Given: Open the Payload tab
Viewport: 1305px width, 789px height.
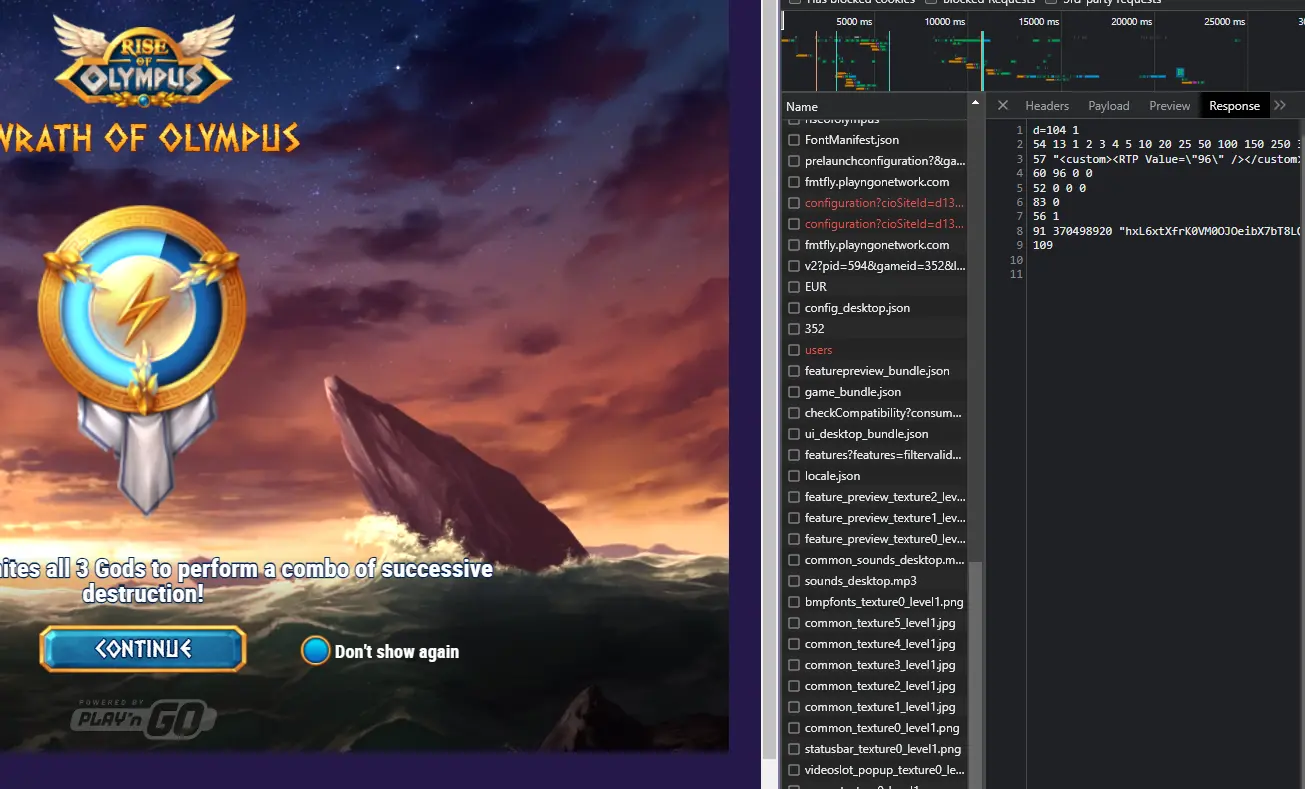Looking at the screenshot, I should [x=1109, y=106].
